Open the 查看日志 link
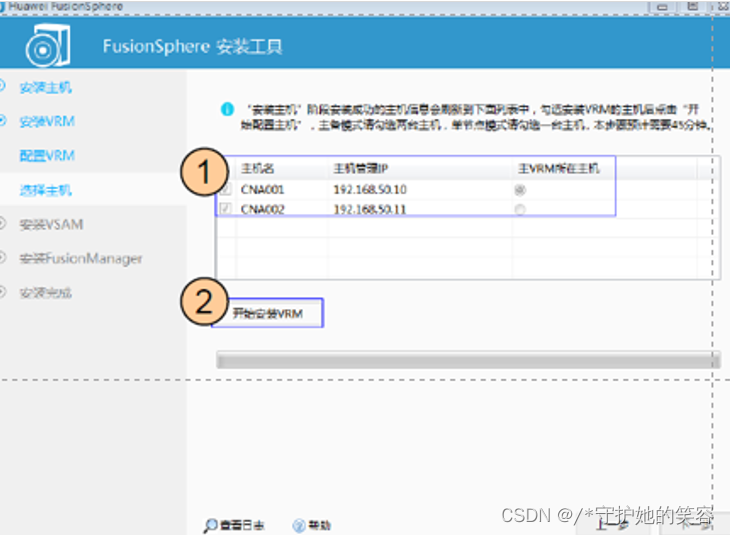This screenshot has height=535, width=730. (242, 525)
